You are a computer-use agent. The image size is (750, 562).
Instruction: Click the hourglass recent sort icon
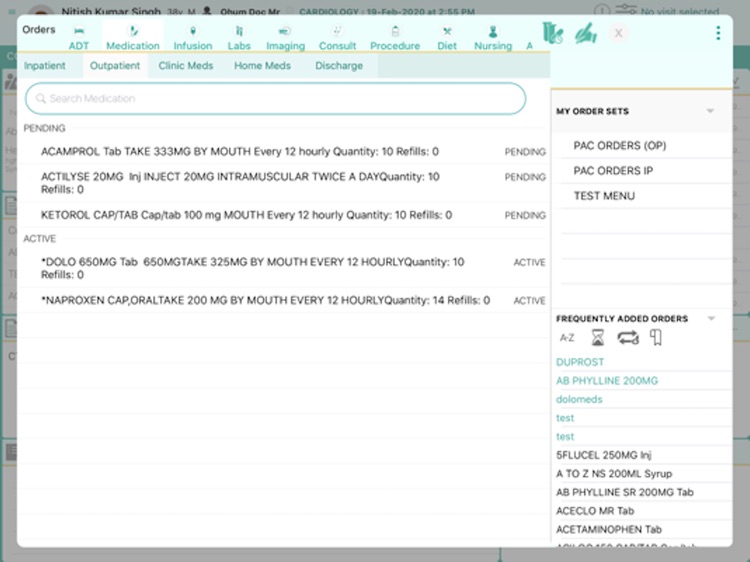click(x=597, y=338)
